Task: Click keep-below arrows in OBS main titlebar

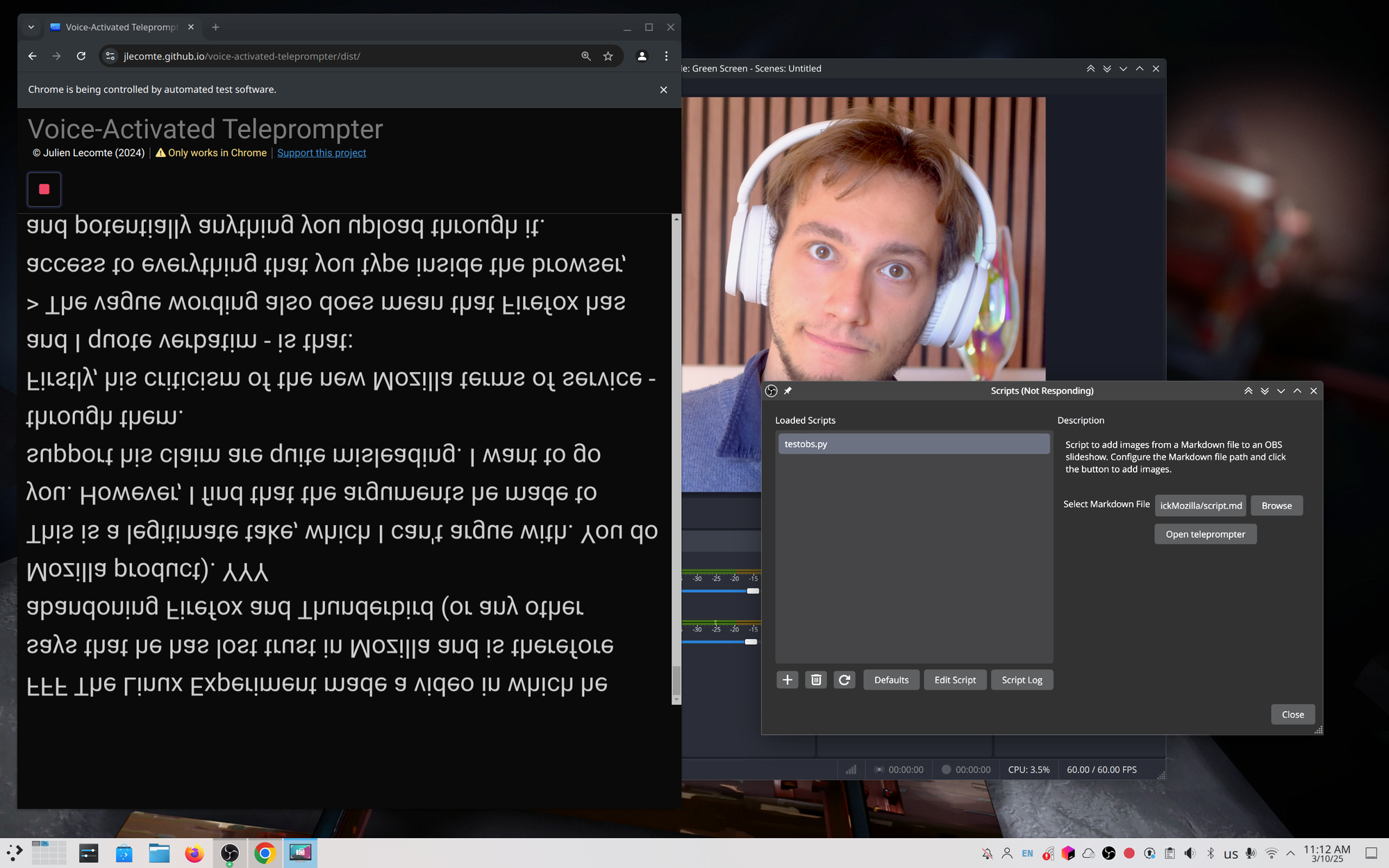Action: (1107, 69)
